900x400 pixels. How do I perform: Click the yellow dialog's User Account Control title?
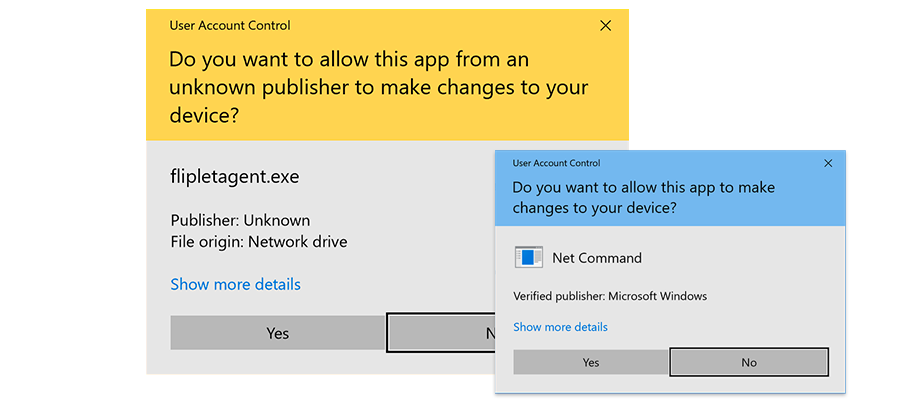click(x=229, y=26)
